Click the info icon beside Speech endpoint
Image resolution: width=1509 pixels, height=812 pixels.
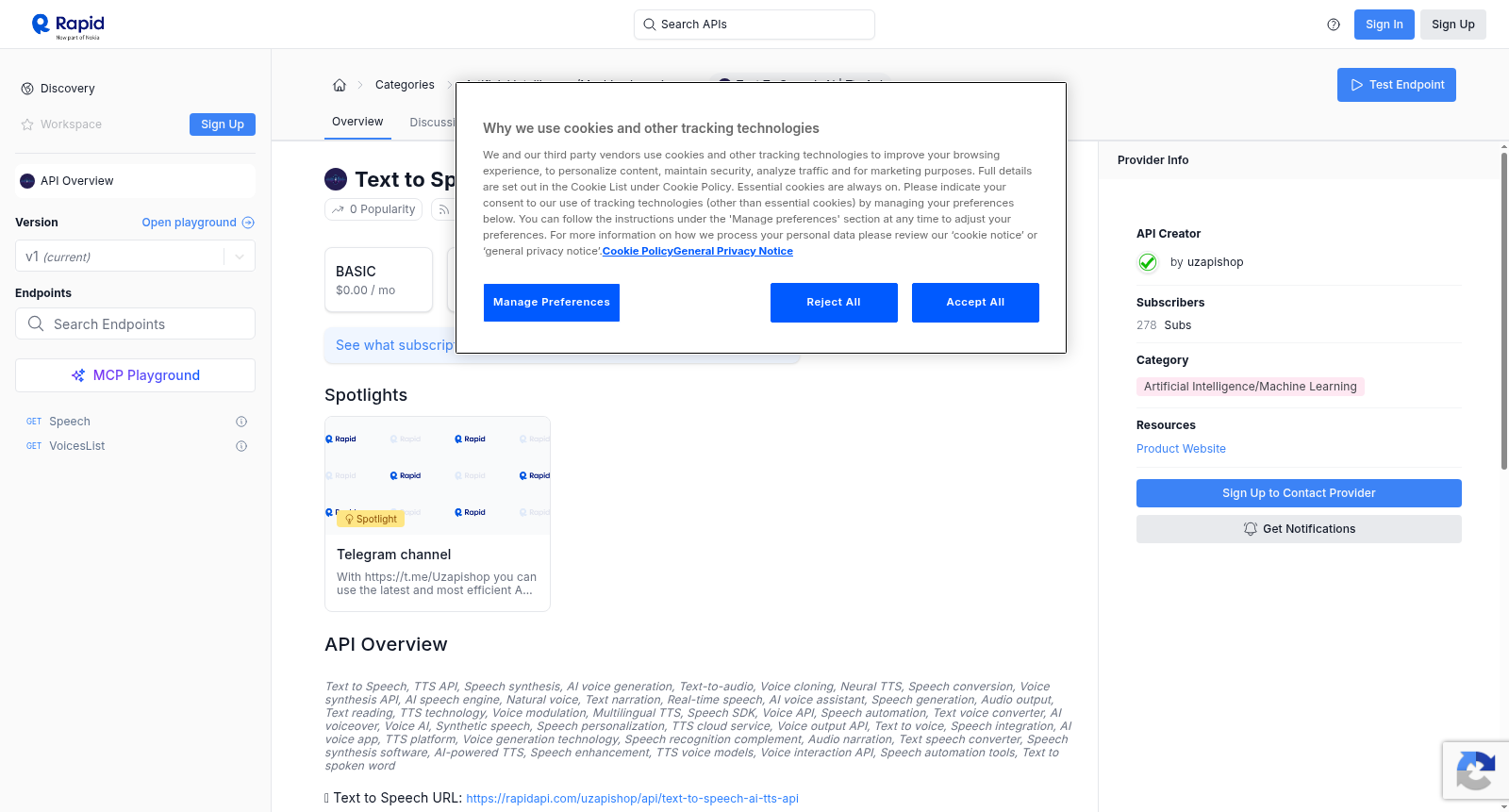[x=241, y=422]
